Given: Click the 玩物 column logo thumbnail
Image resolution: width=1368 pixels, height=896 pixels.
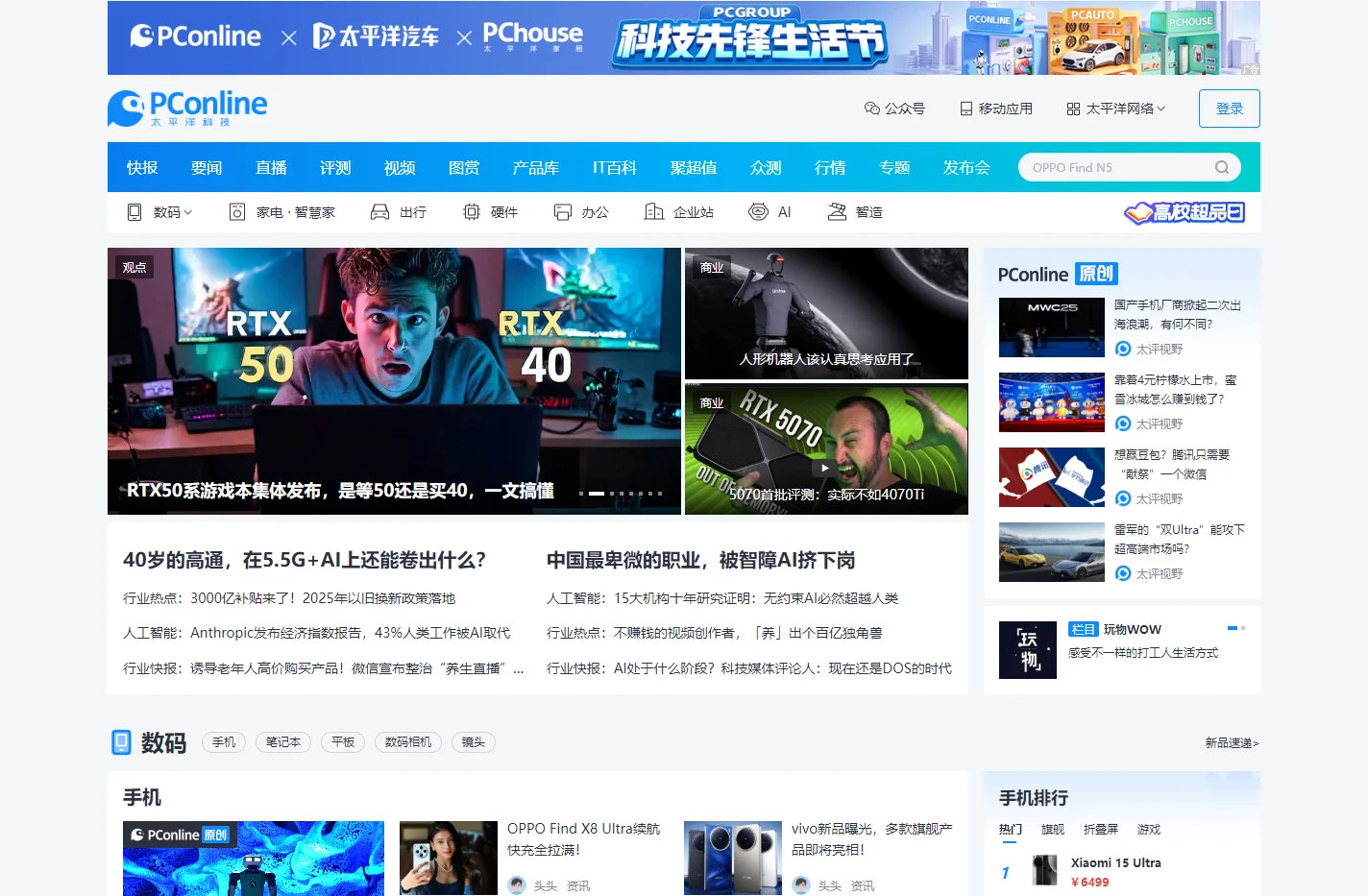Looking at the screenshot, I should [1028, 650].
